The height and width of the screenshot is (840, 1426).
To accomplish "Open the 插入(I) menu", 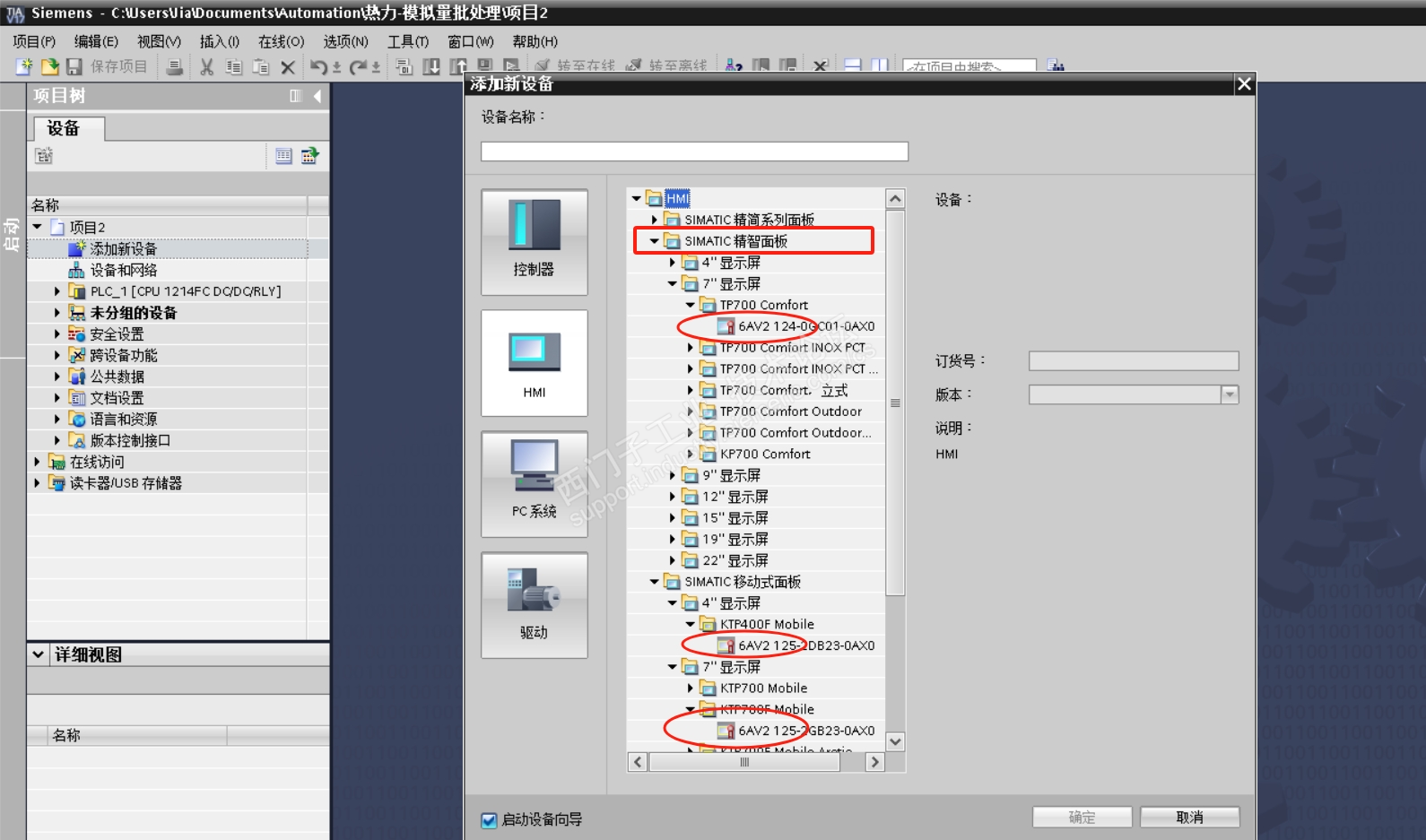I will [x=220, y=41].
